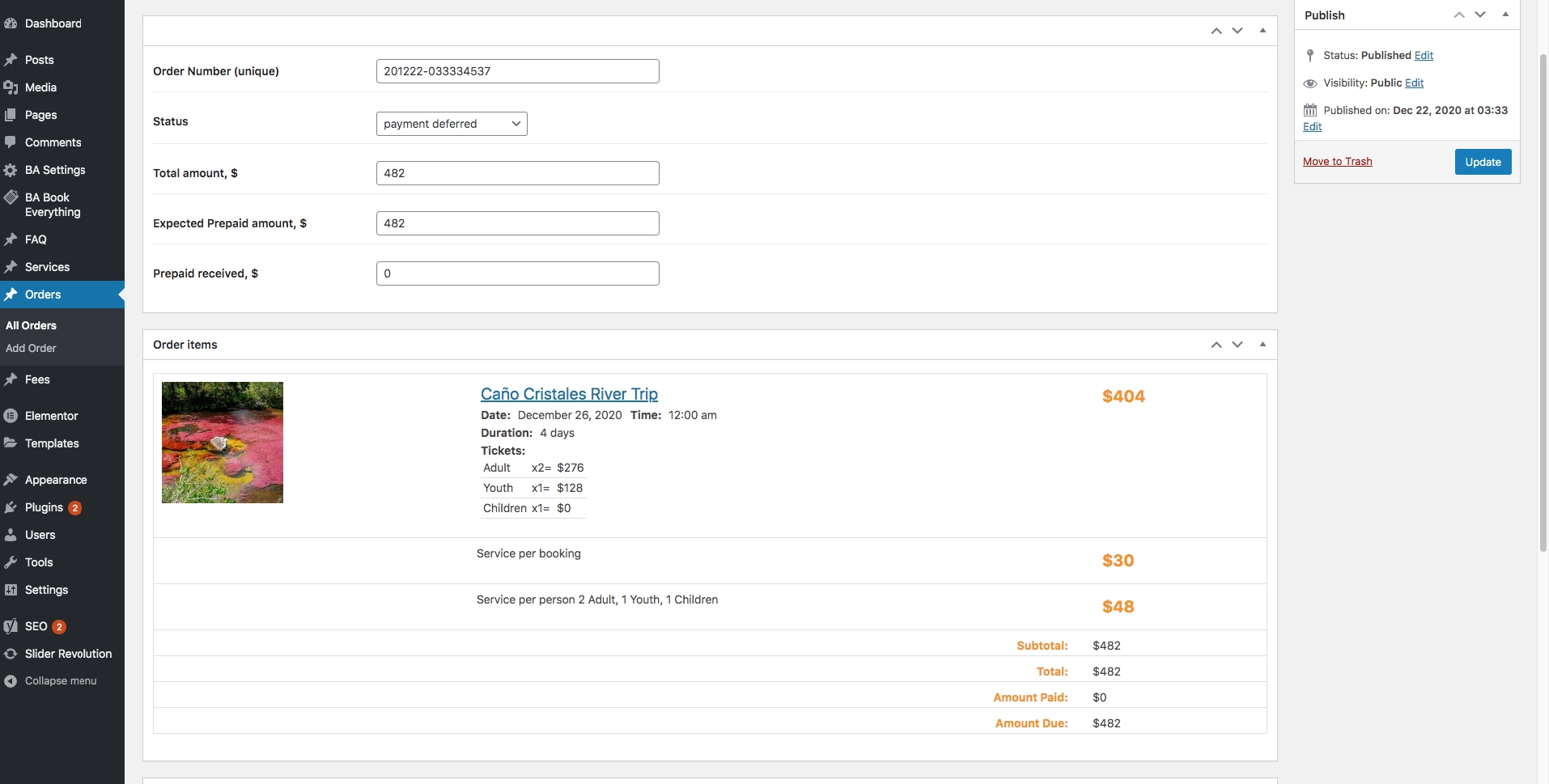Click the Plugins plug icon

click(x=11, y=507)
